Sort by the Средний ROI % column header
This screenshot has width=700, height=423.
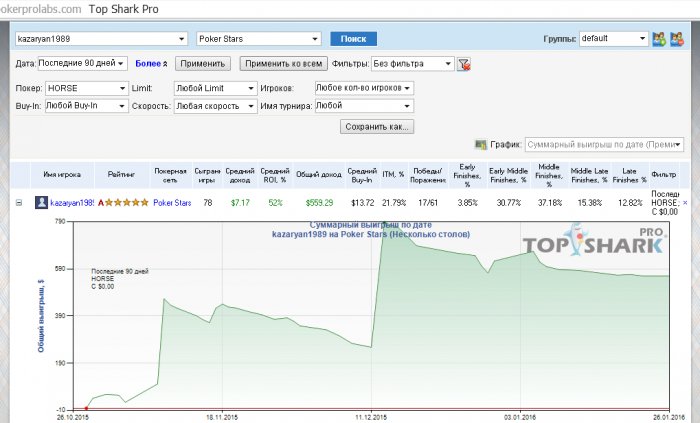tap(275, 175)
